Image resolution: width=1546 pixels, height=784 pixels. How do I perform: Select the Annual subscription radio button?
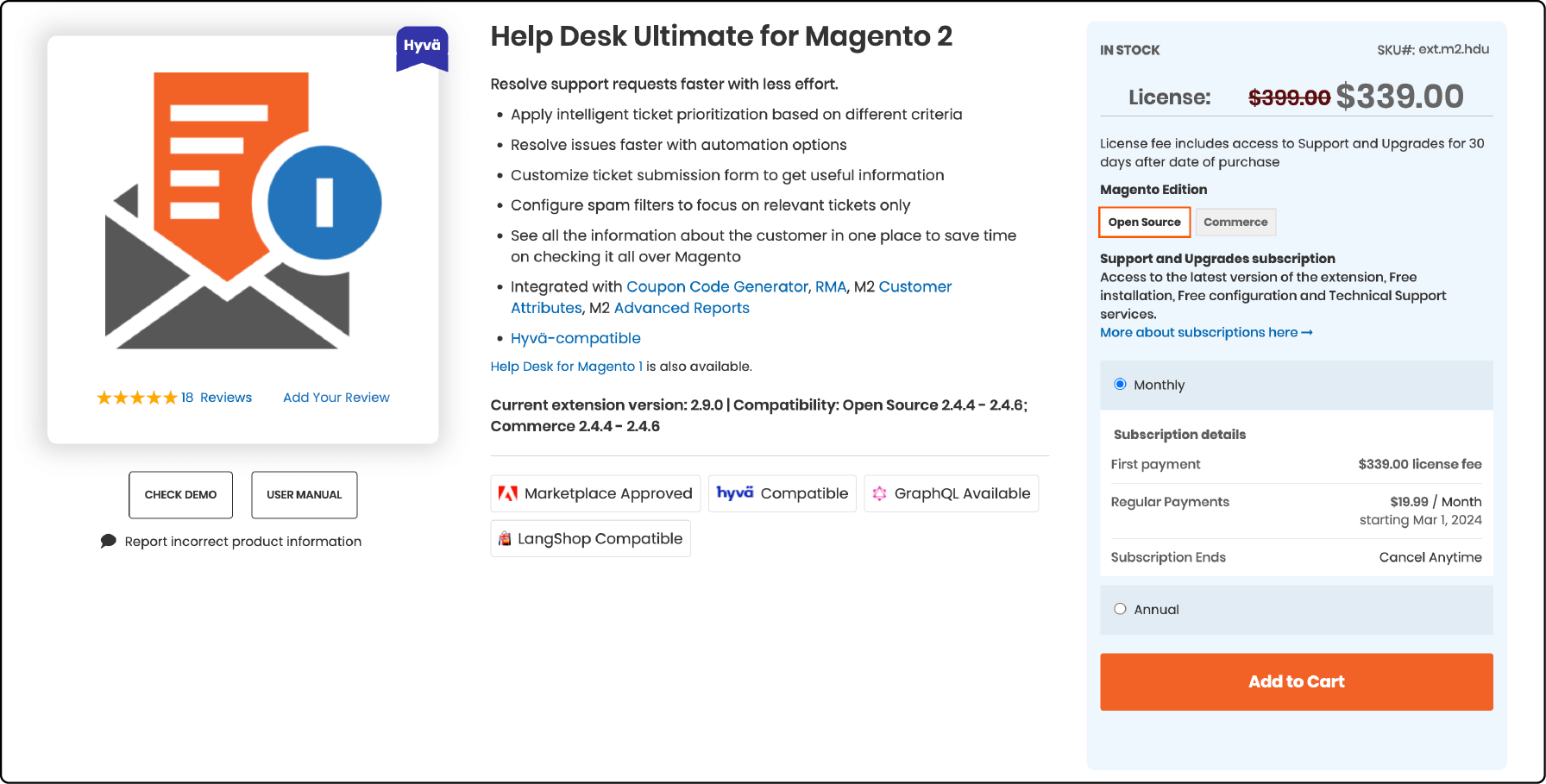click(x=1120, y=609)
